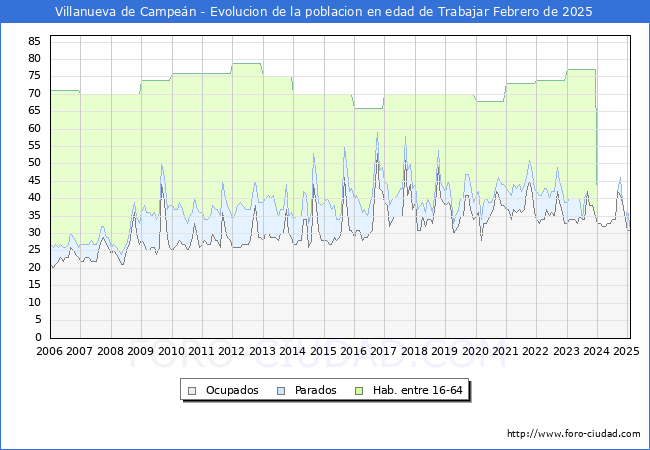Click the 40 y-axis value
This screenshot has width=650, height=450.
[x=34, y=198]
